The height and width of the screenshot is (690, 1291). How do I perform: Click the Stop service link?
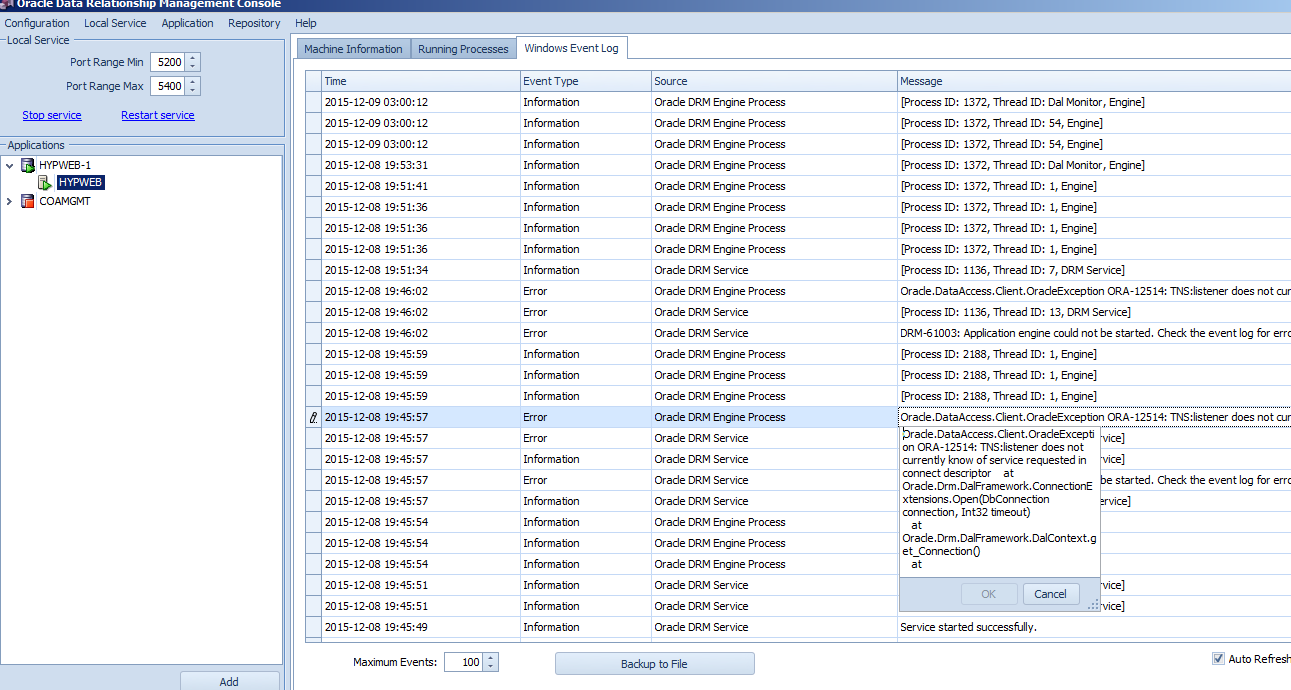52,115
